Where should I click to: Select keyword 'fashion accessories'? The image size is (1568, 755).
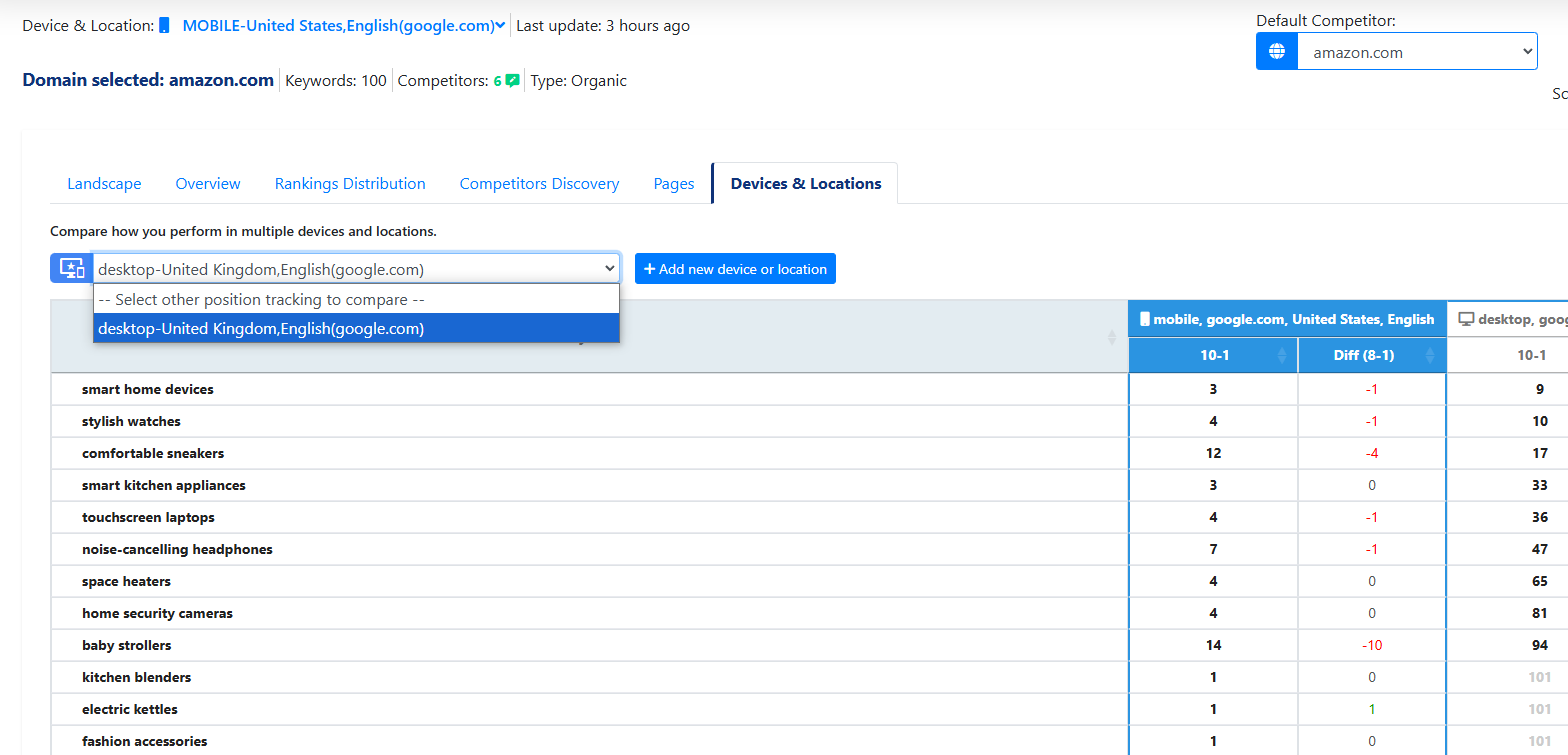click(145, 741)
